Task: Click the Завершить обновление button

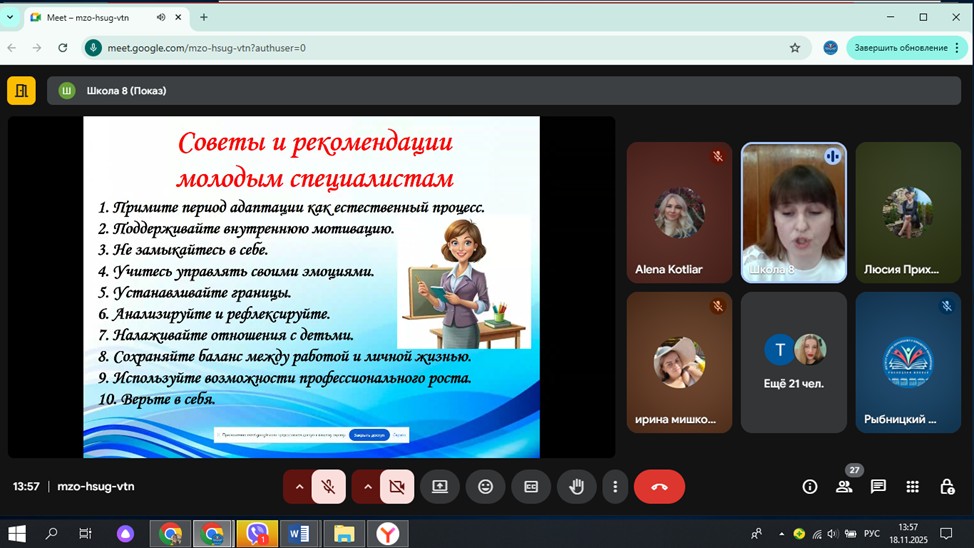Action: click(x=900, y=48)
